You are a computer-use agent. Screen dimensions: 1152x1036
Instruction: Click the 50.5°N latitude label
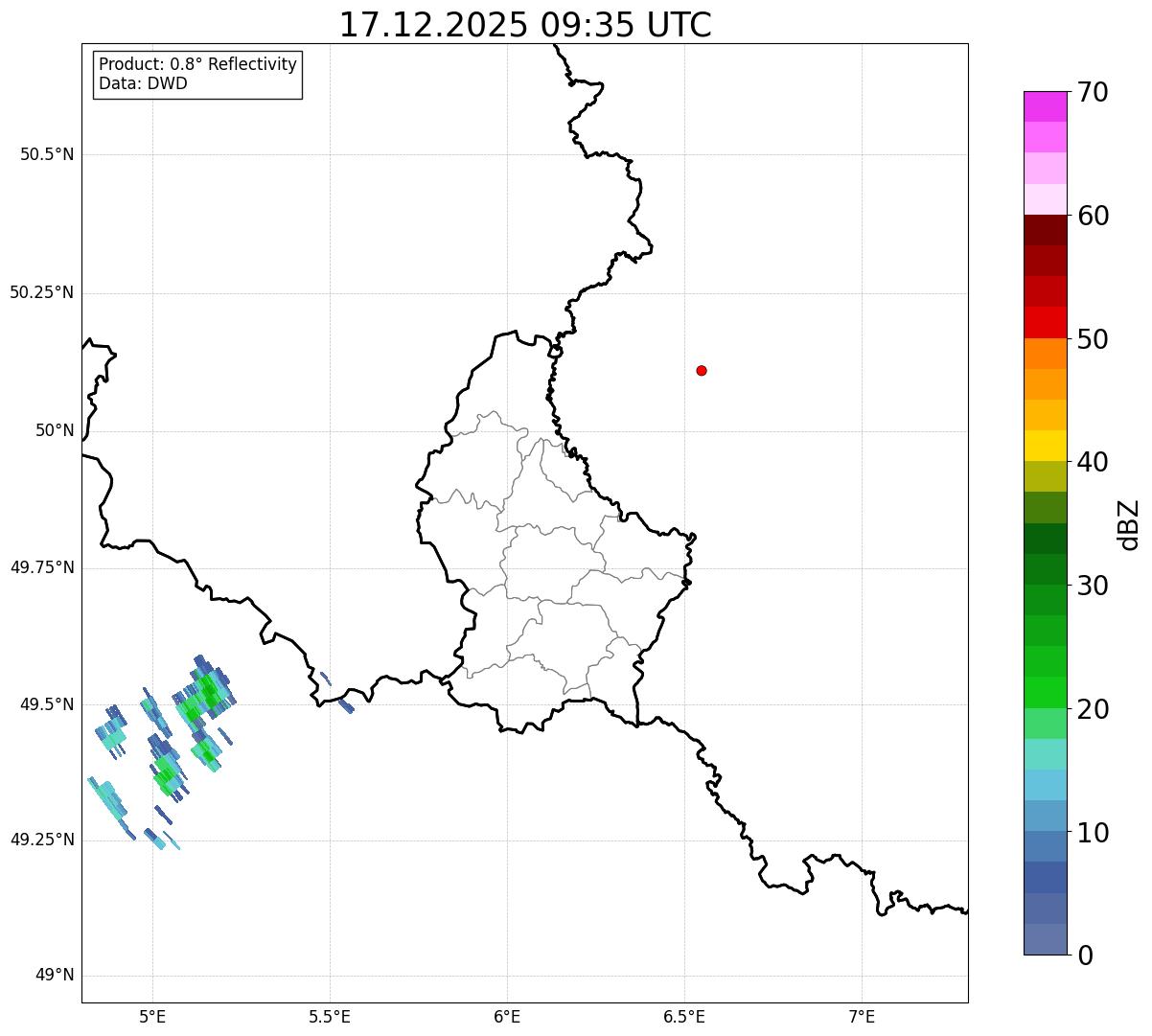(x=47, y=154)
